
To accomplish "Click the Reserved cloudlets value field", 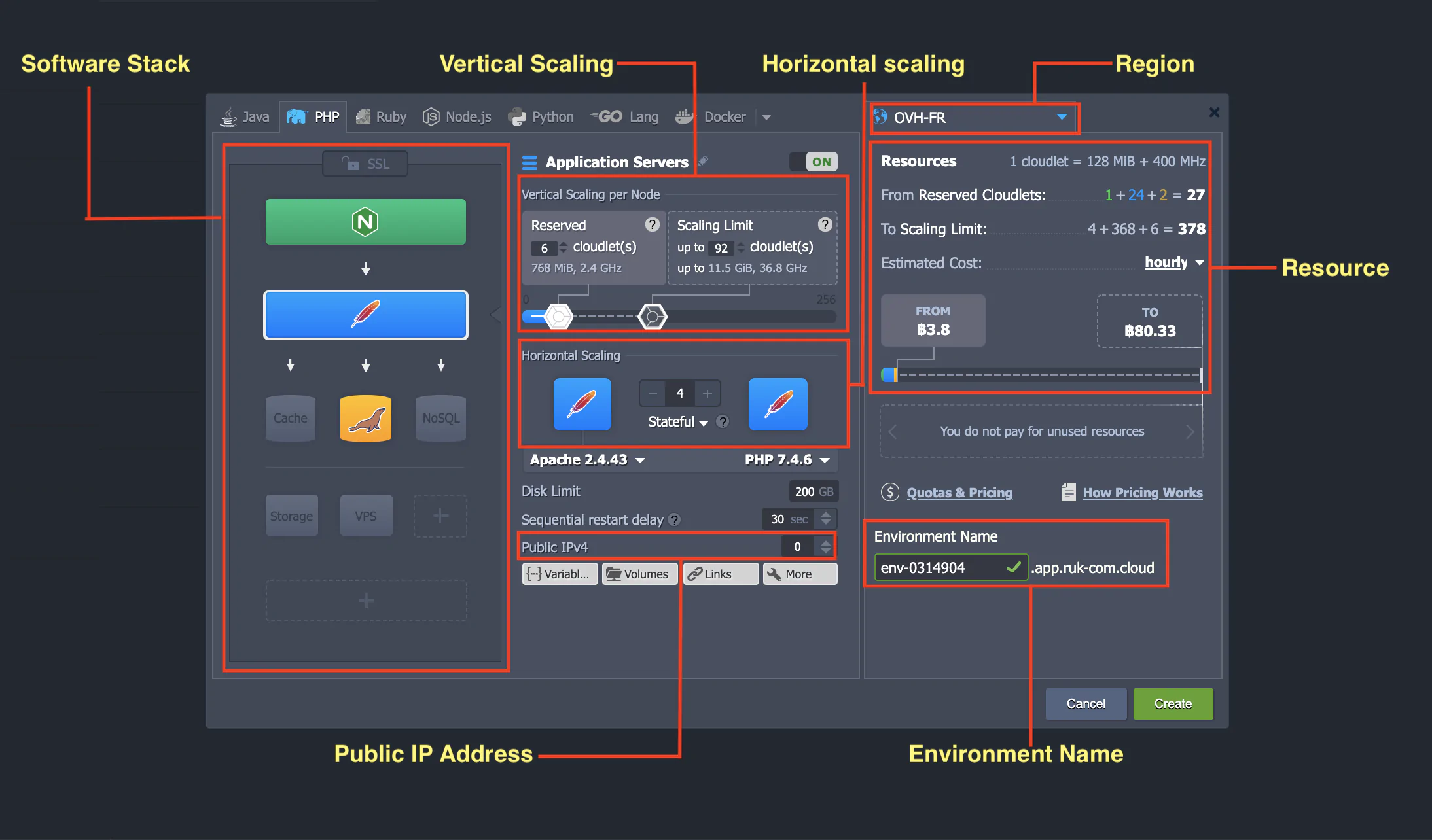I will point(545,249).
